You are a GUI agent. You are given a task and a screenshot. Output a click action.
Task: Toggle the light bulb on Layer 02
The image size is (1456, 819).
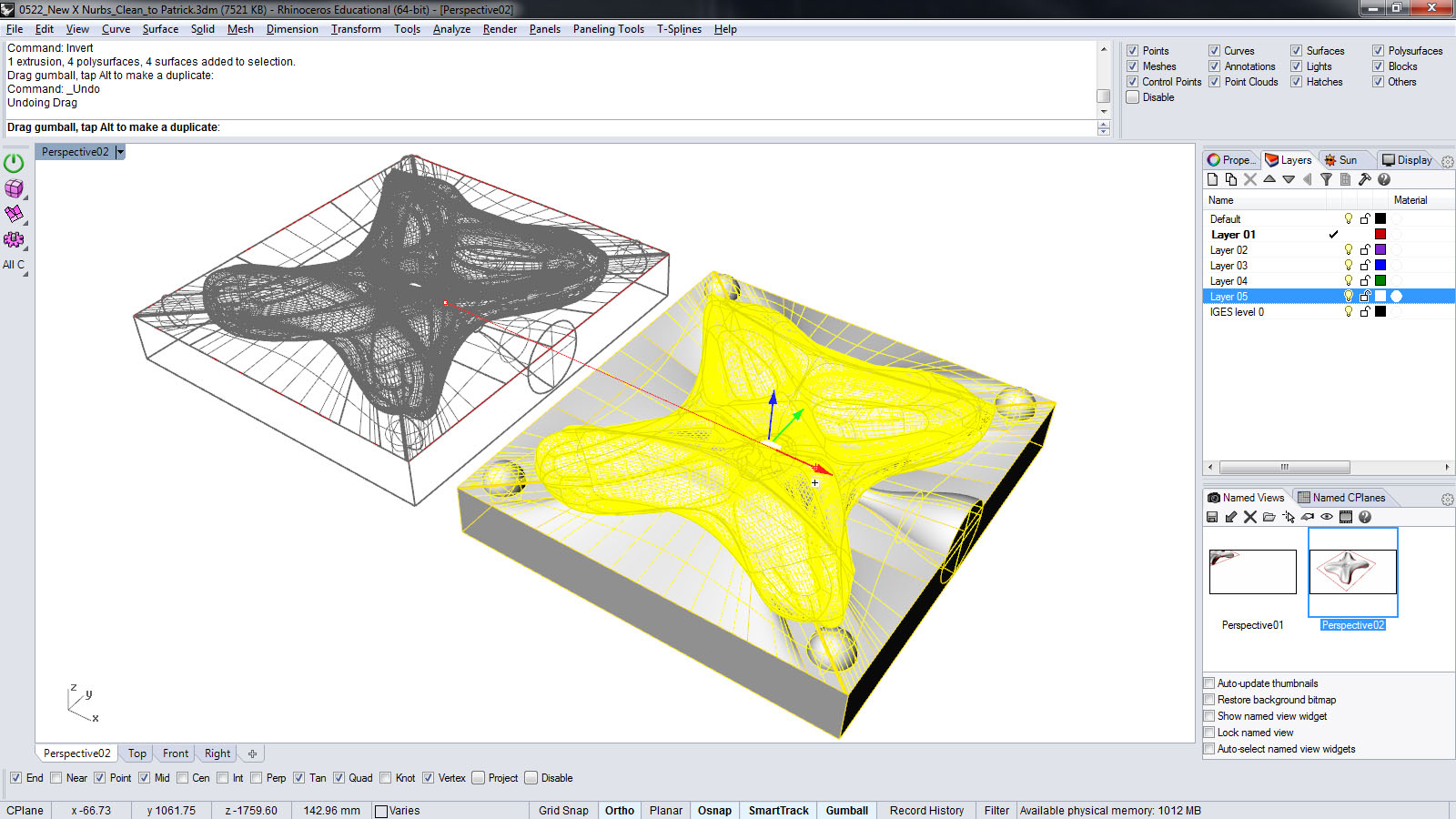click(1349, 250)
